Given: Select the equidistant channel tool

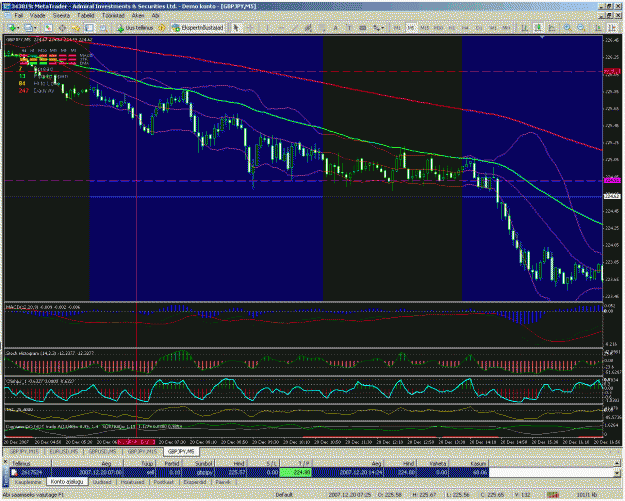Looking at the screenshot, I should [x=308, y=28].
